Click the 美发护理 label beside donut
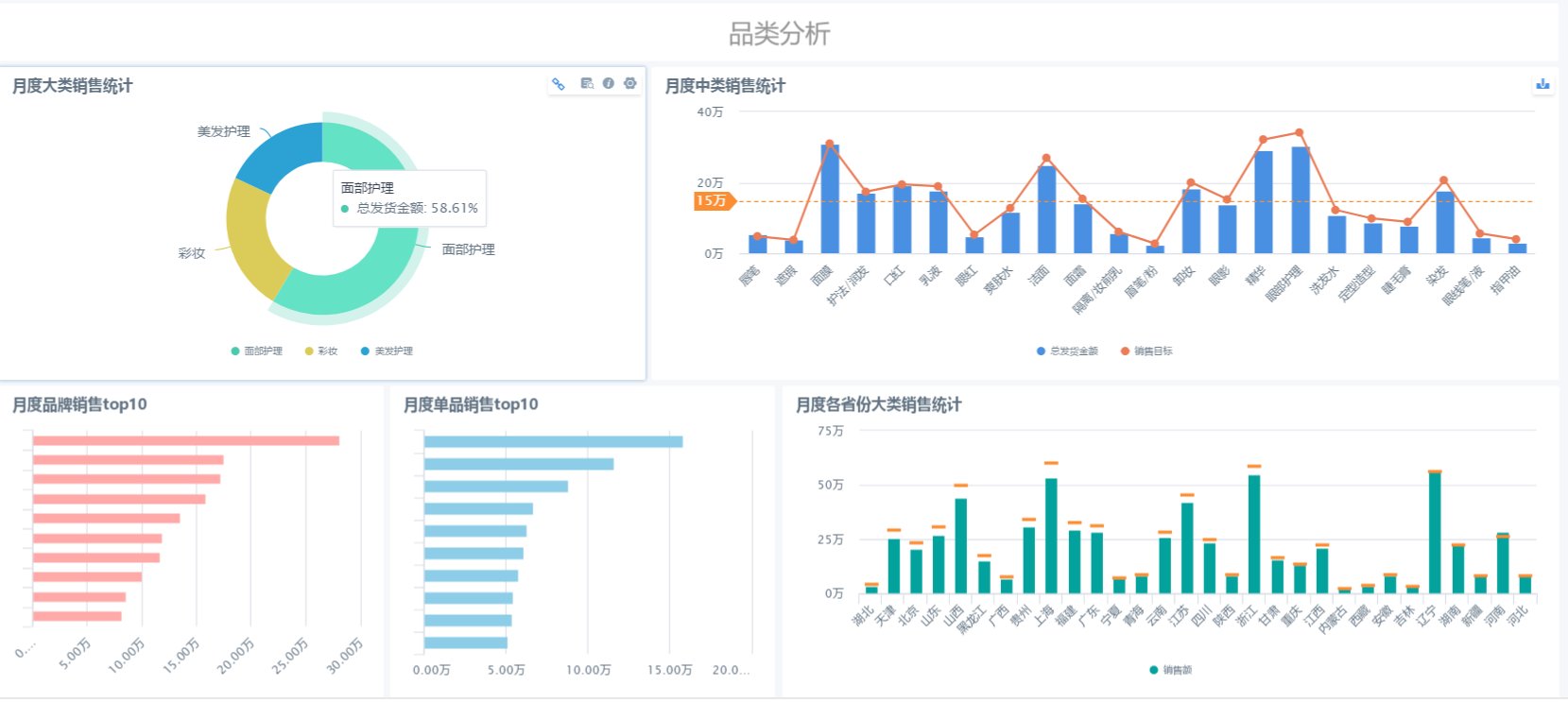The image size is (1568, 702). tap(224, 131)
